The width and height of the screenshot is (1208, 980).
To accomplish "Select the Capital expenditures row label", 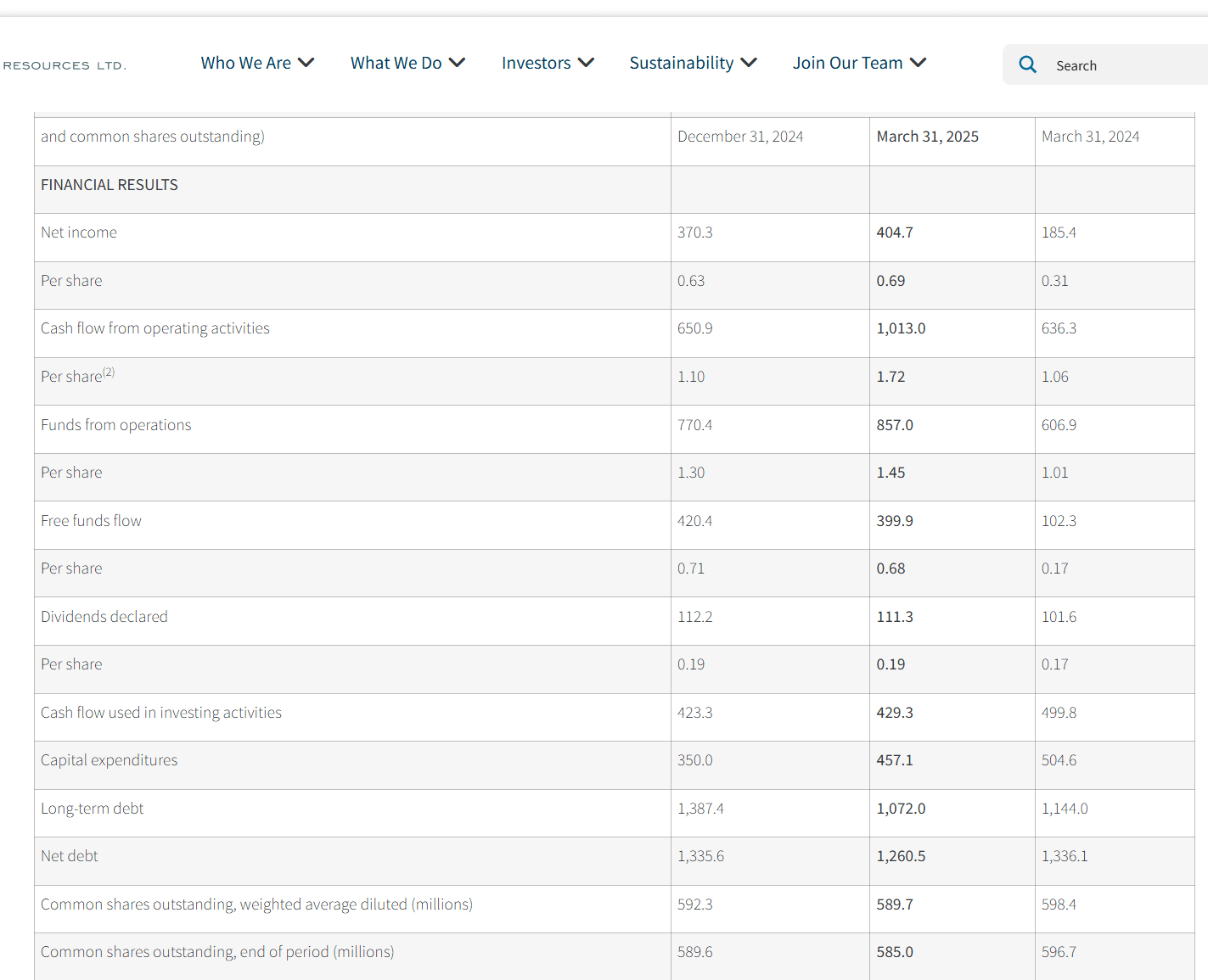I will click(x=110, y=760).
